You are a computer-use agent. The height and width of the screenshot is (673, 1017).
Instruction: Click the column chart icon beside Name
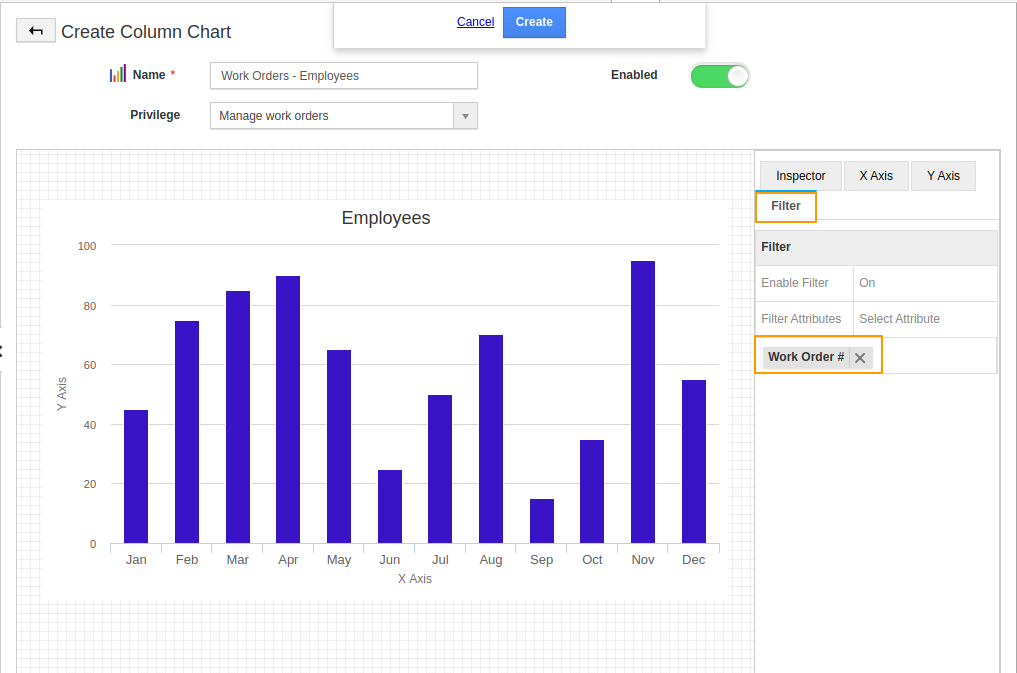(x=118, y=75)
